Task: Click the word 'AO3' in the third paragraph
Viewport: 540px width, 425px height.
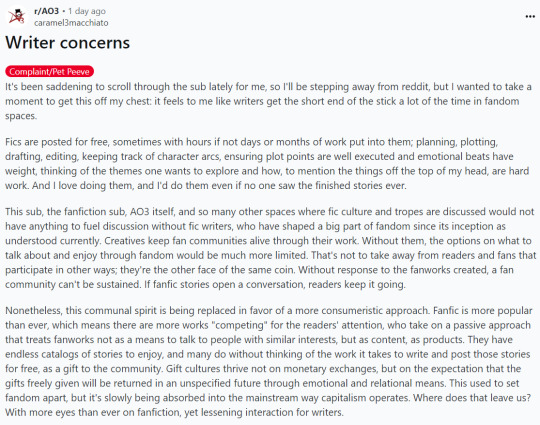Action: coord(139,211)
